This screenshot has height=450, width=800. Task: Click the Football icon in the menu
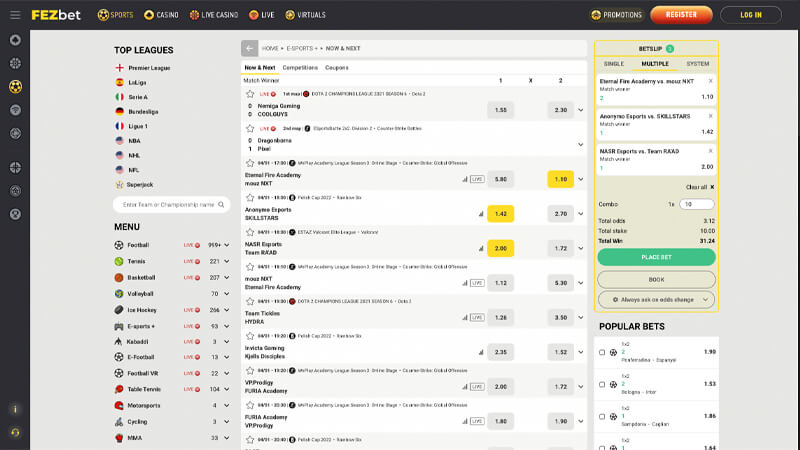click(119, 244)
